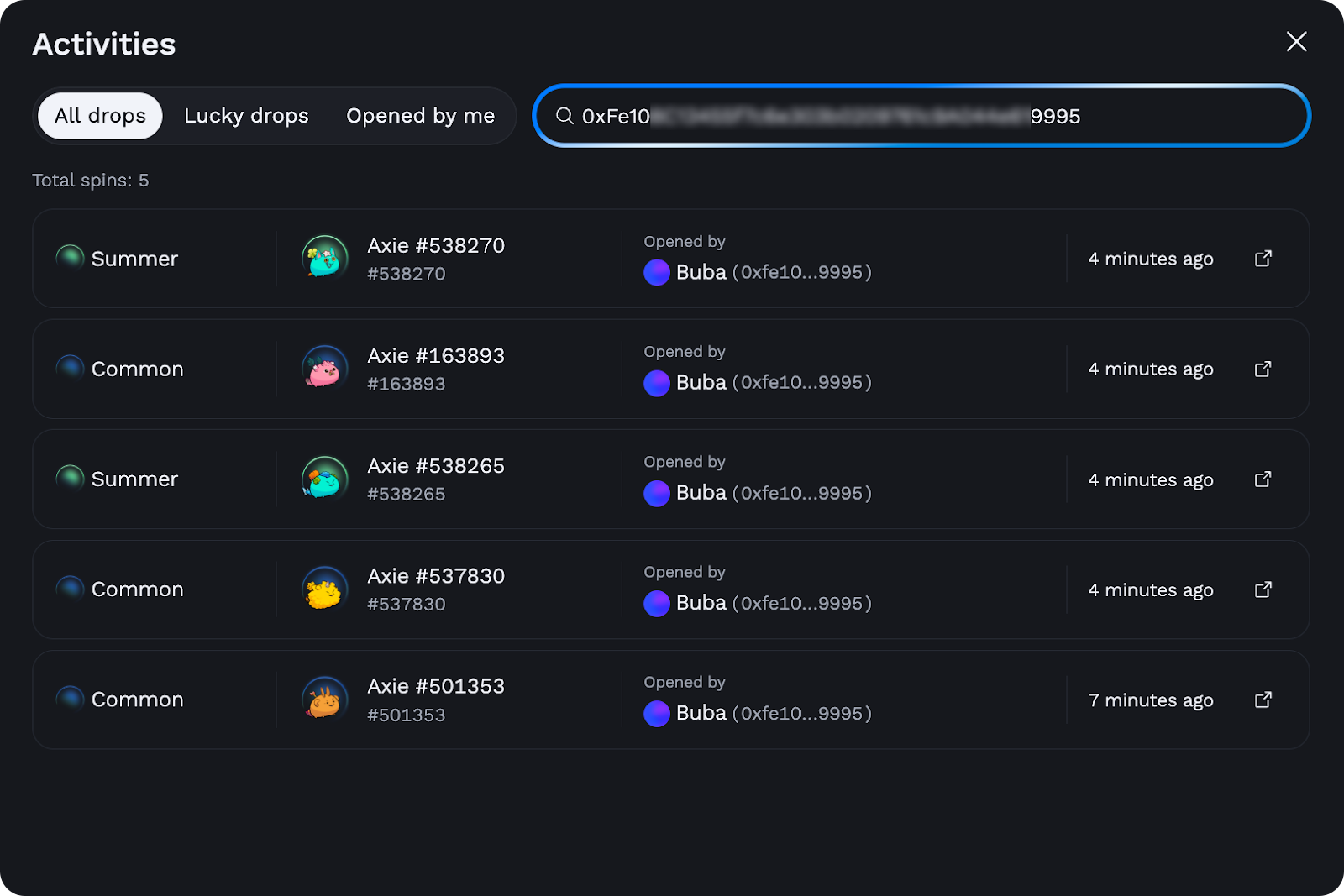Open external link for Axie #163893 row
Screen dimensions: 1344x896
1263,369
